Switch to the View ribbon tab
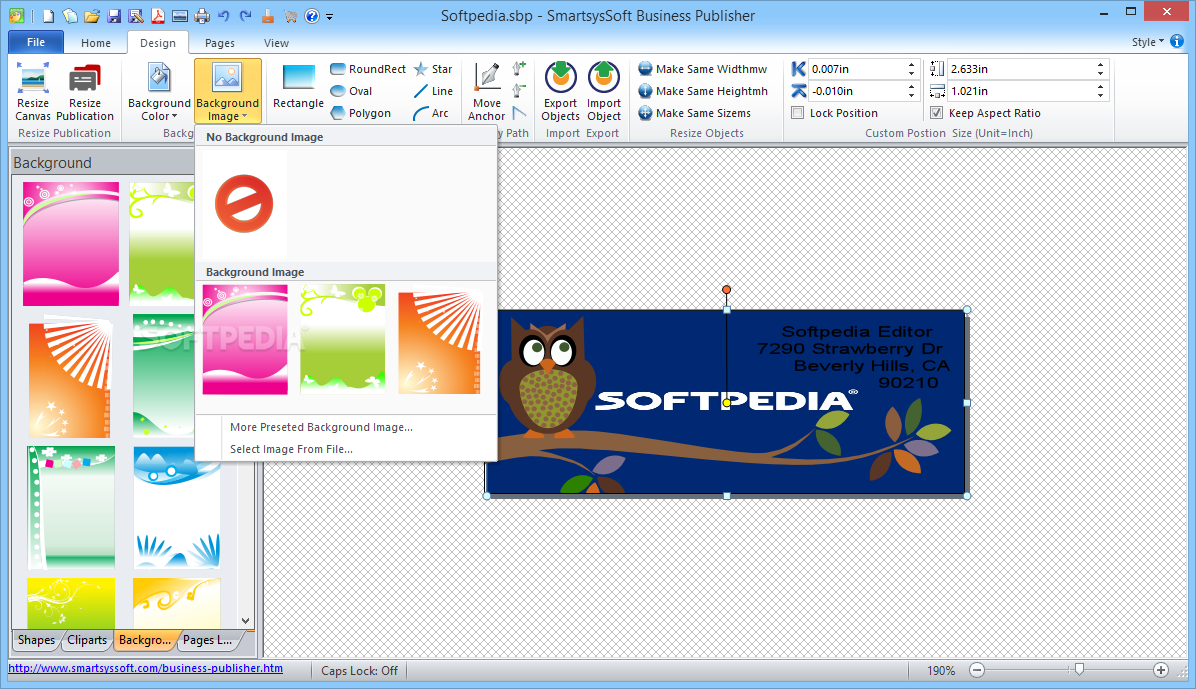Image resolution: width=1196 pixels, height=689 pixels. pyautogui.click(x=276, y=43)
